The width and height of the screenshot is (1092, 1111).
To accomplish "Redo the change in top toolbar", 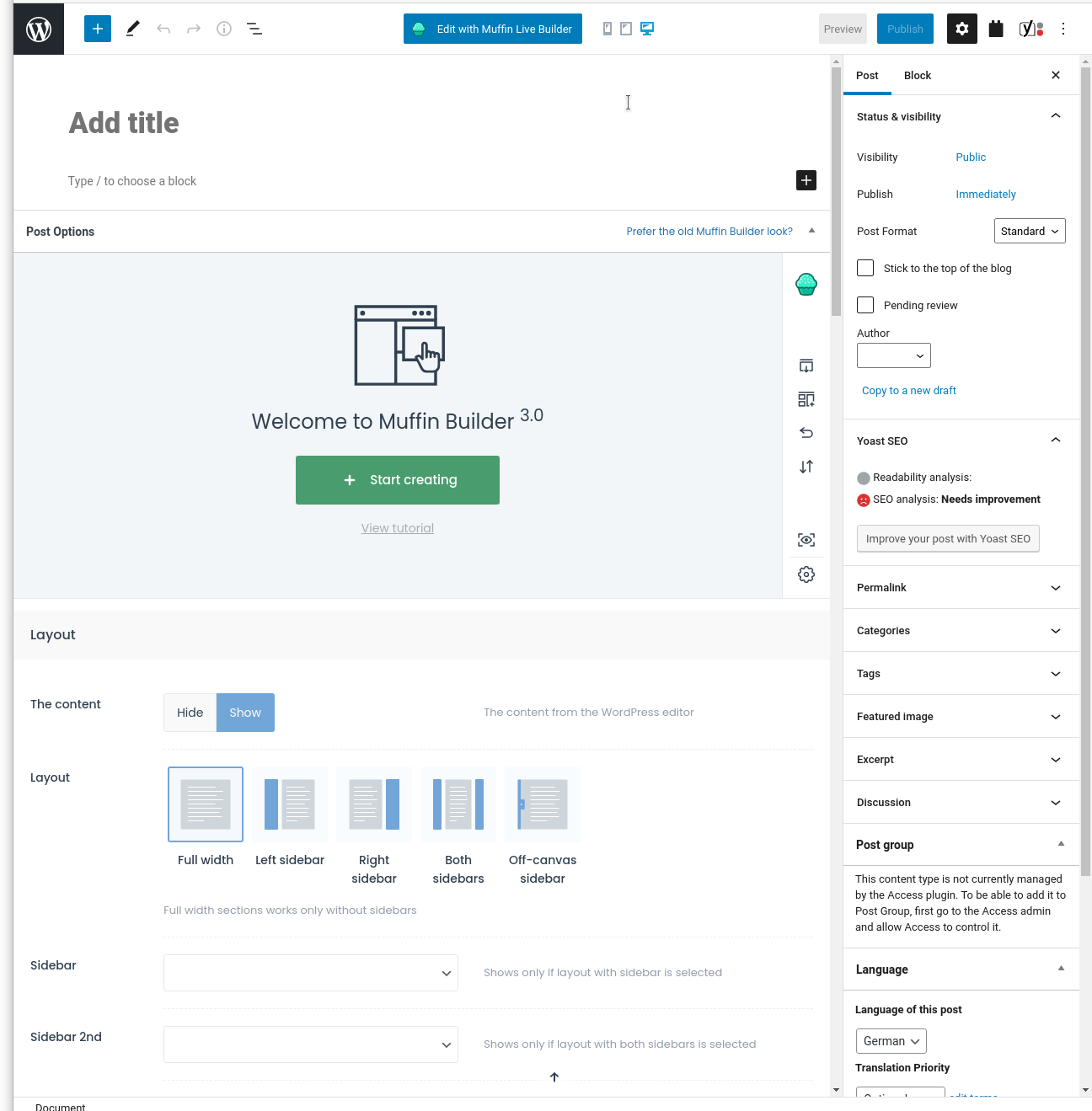I will click(x=194, y=29).
